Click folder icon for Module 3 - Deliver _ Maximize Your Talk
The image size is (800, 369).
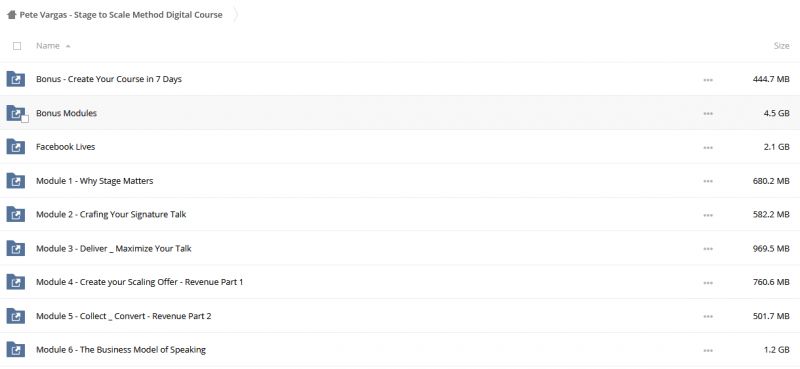coord(16,249)
